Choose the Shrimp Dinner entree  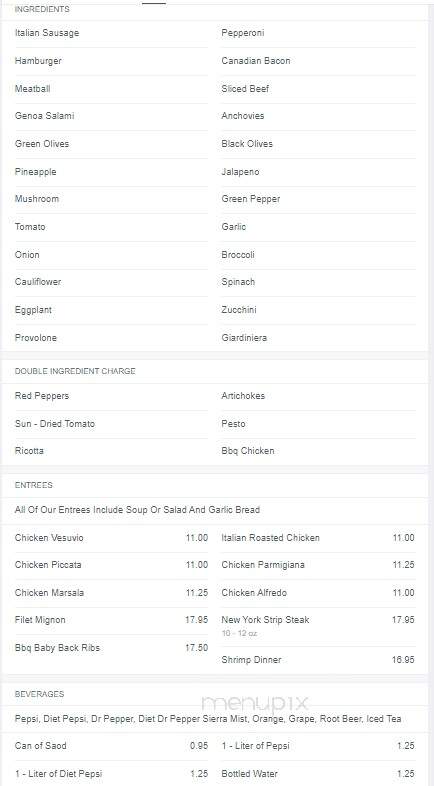pyautogui.click(x=318, y=660)
